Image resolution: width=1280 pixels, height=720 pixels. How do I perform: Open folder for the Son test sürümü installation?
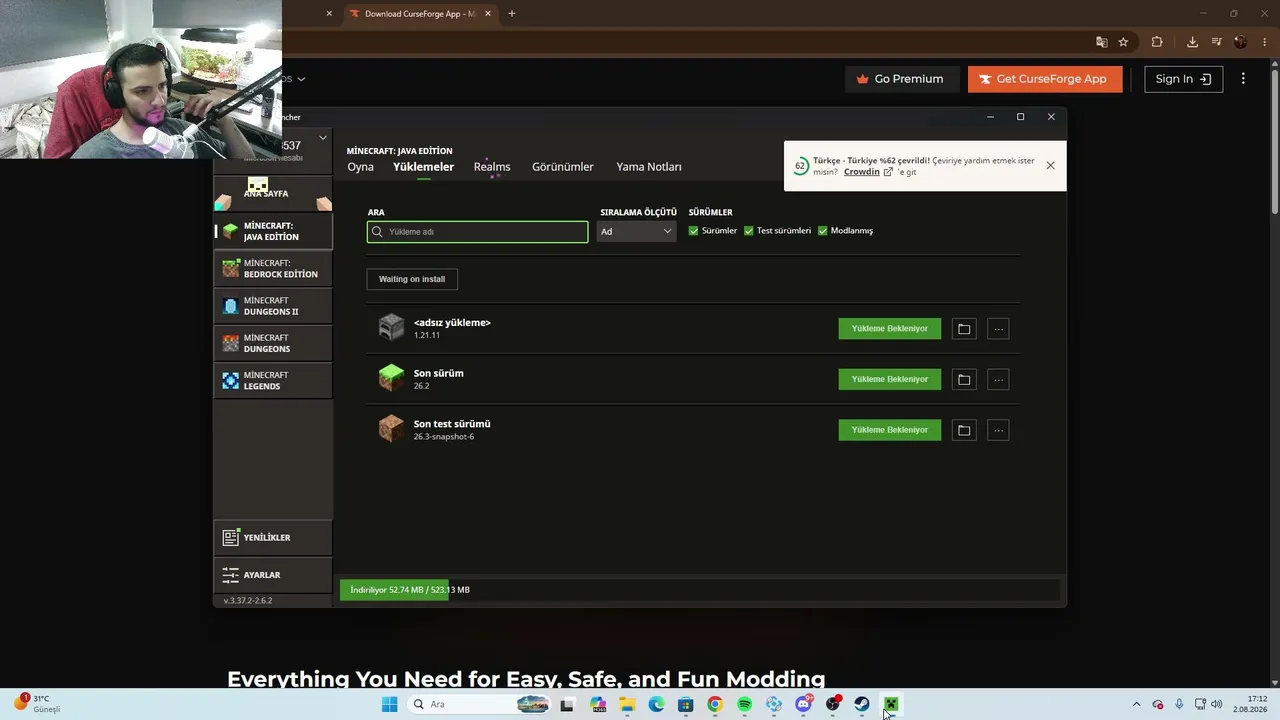964,430
